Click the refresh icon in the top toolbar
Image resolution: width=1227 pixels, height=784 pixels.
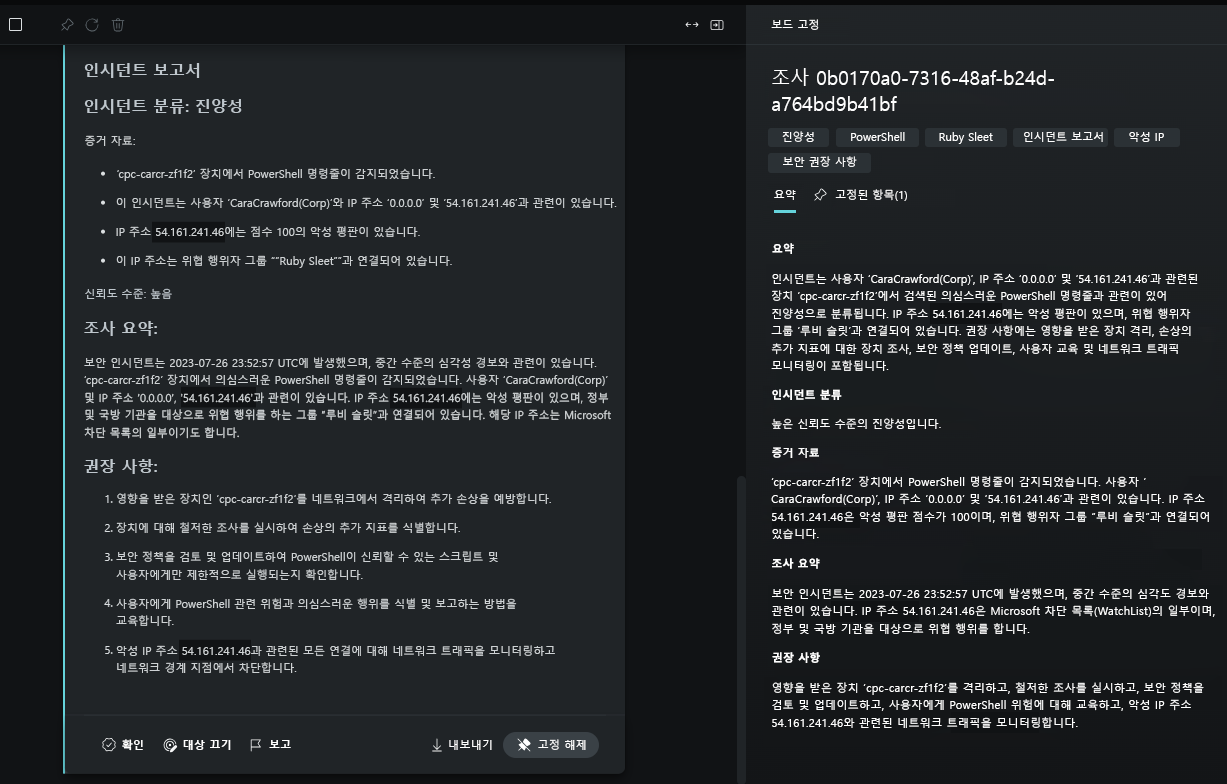click(92, 25)
